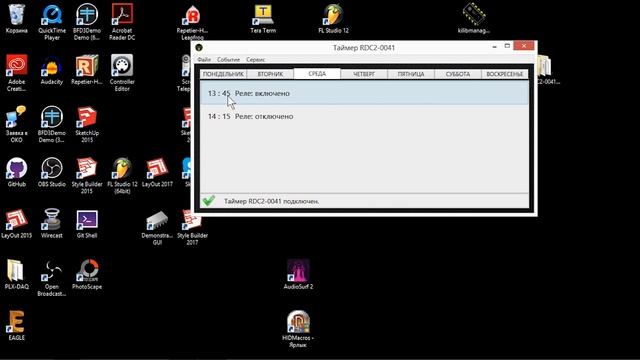Open the LayOut 2015 shortcut

point(17,220)
